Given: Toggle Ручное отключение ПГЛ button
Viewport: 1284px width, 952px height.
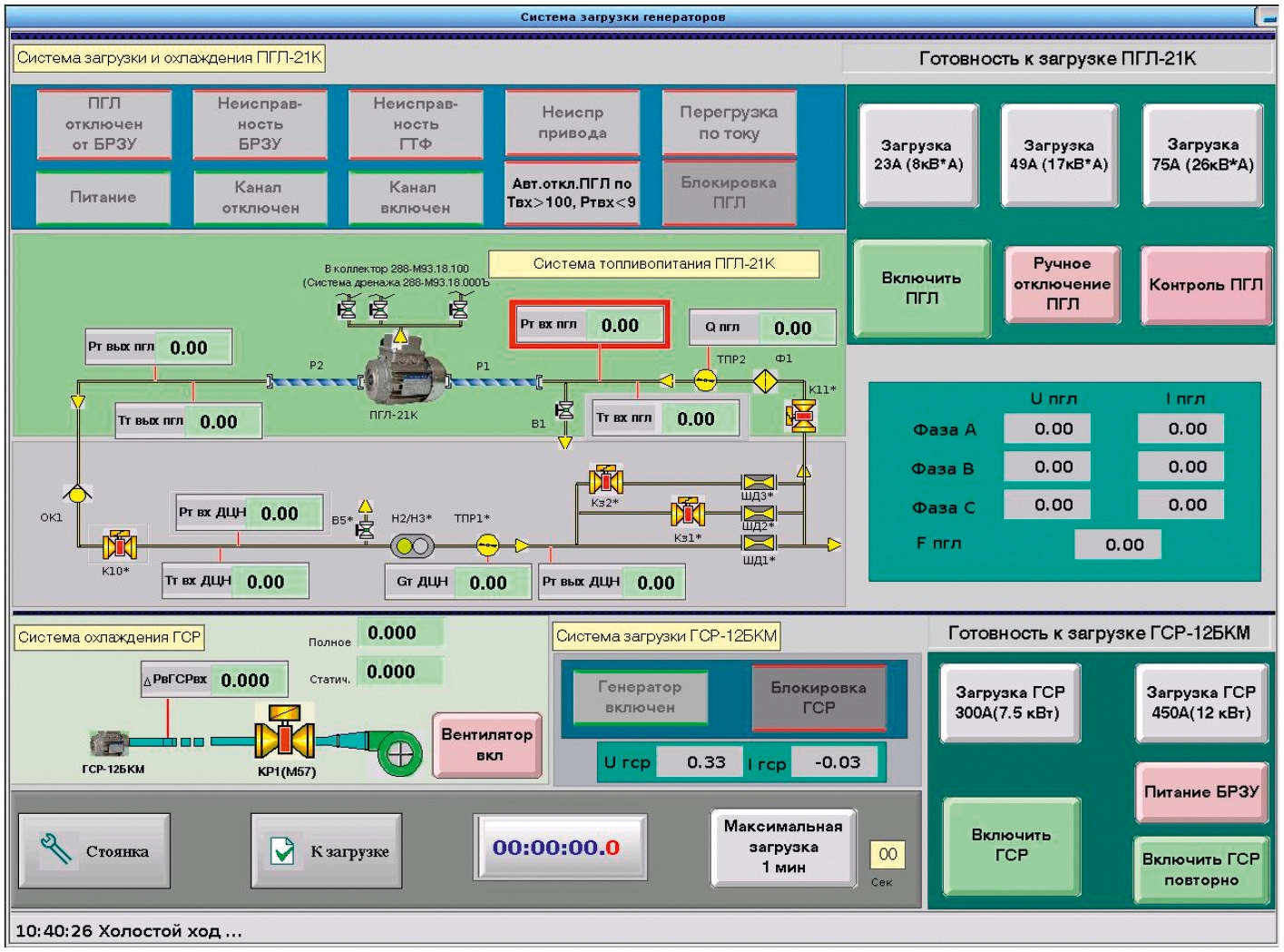Looking at the screenshot, I should (x=1062, y=284).
